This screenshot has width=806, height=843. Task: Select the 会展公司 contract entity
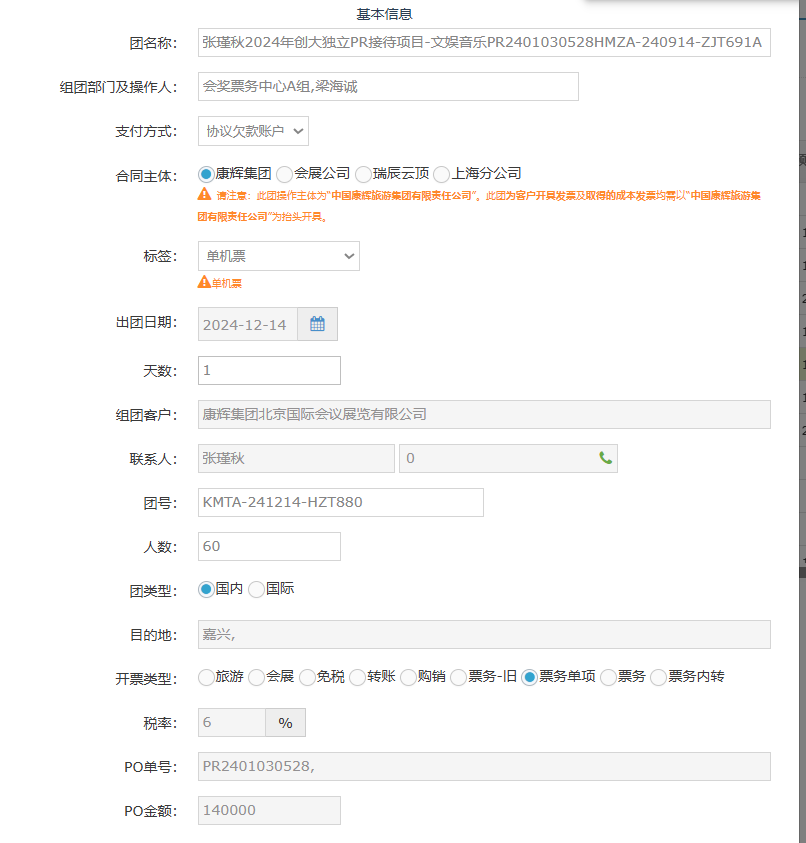[x=284, y=174]
